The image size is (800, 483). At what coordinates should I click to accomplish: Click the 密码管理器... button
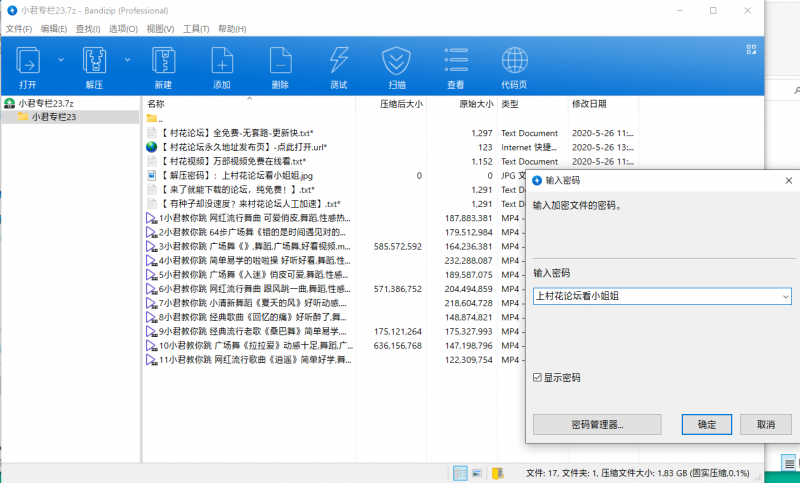coord(597,424)
